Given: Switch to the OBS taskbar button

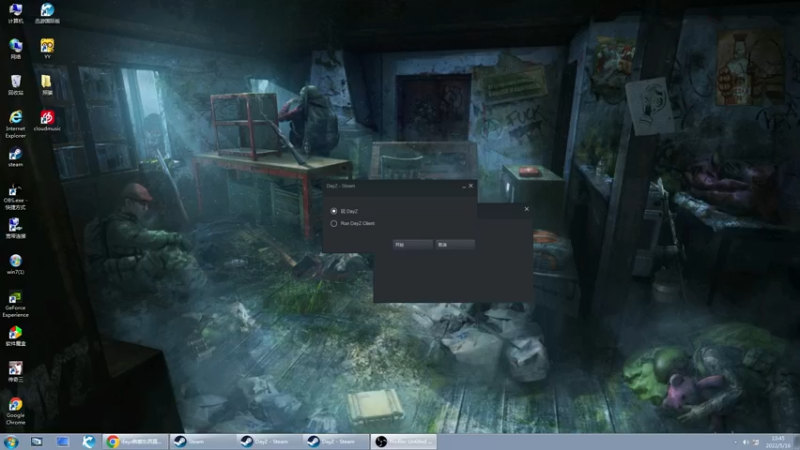Looking at the screenshot, I should click(x=403, y=441).
